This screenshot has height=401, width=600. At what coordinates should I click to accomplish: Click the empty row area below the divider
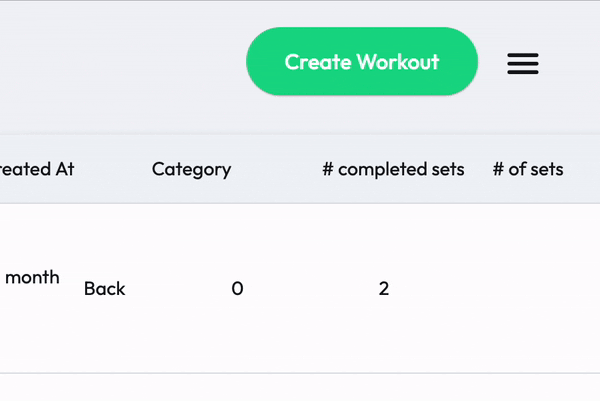[x=300, y=388]
